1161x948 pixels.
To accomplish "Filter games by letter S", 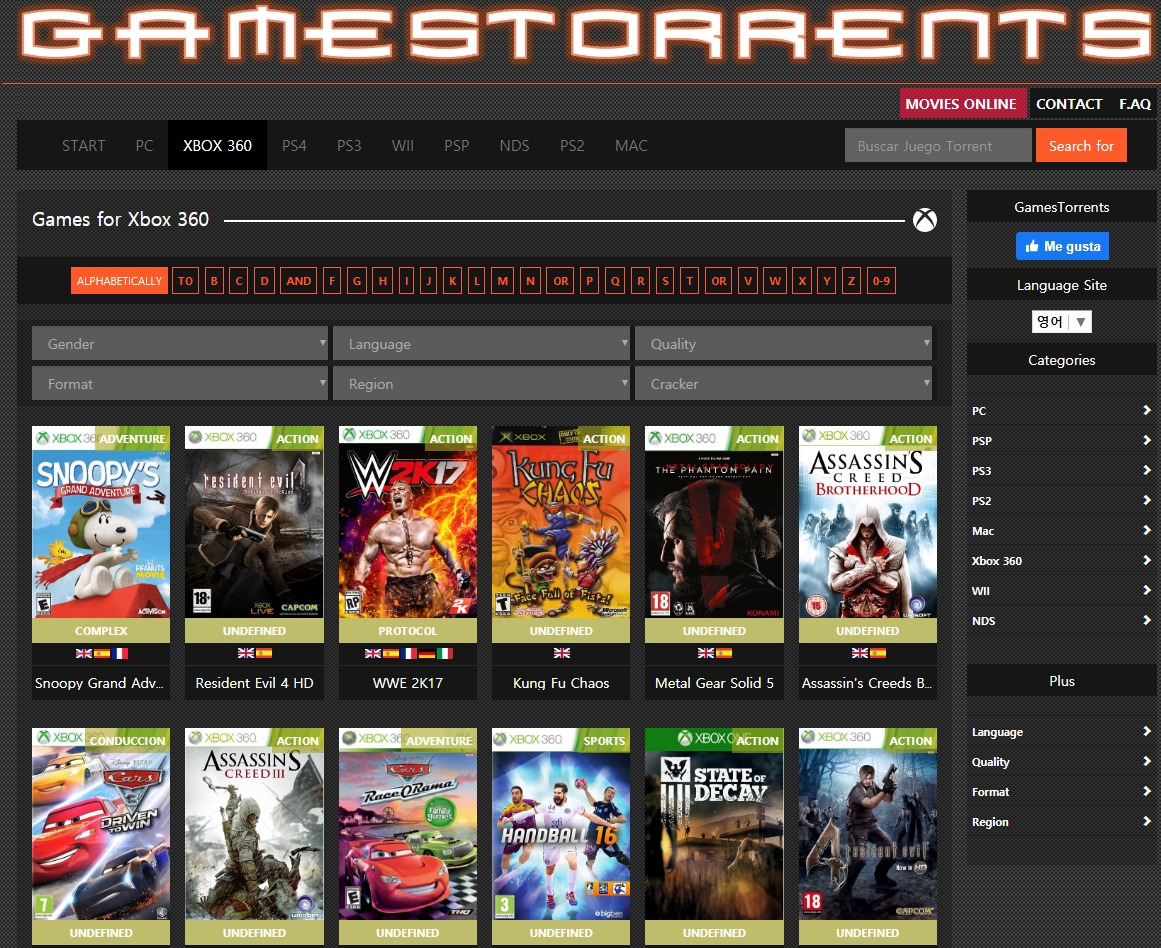I will point(665,281).
